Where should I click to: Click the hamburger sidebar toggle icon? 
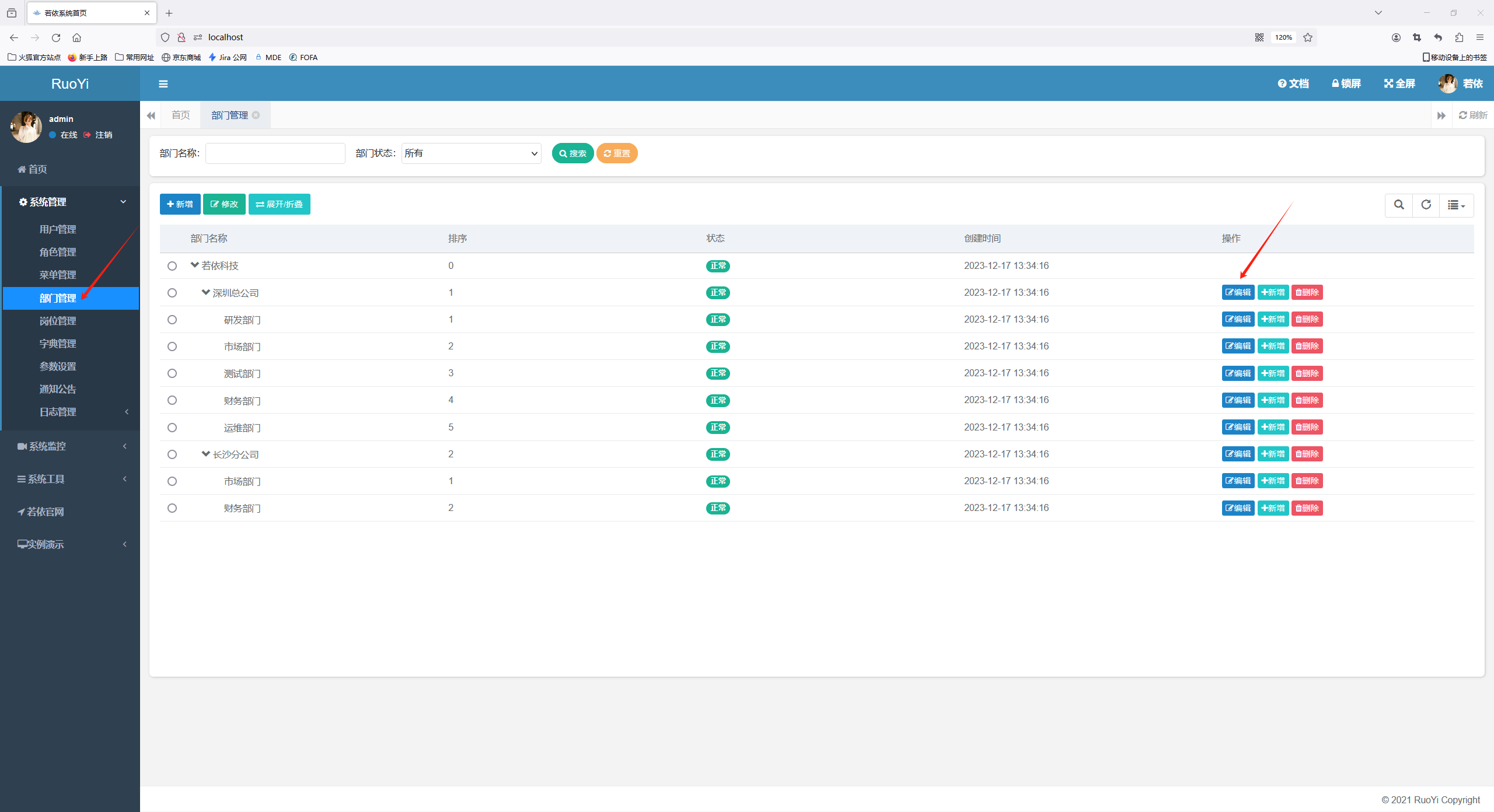pyautogui.click(x=163, y=84)
